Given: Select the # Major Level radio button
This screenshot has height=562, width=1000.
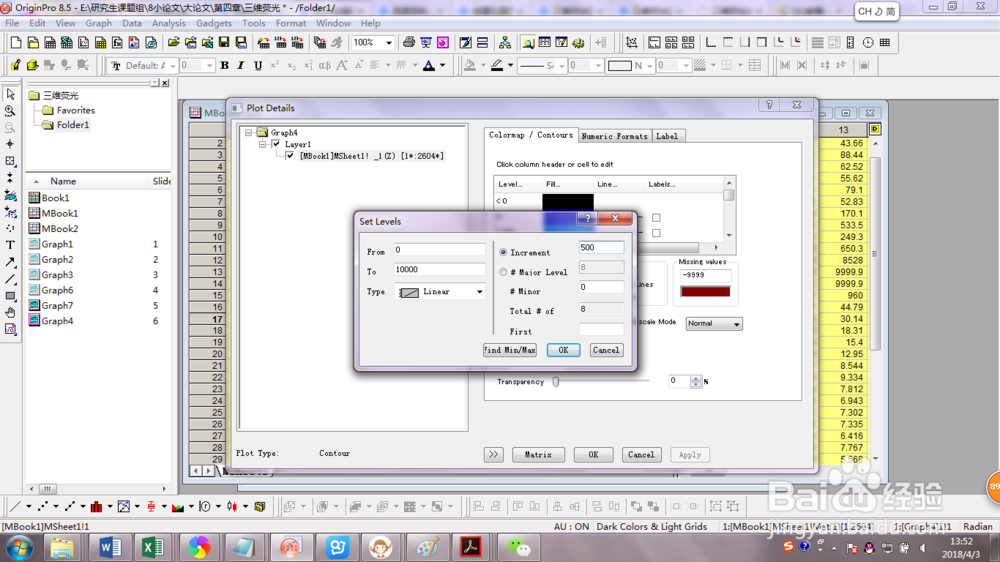Looking at the screenshot, I should [x=503, y=272].
